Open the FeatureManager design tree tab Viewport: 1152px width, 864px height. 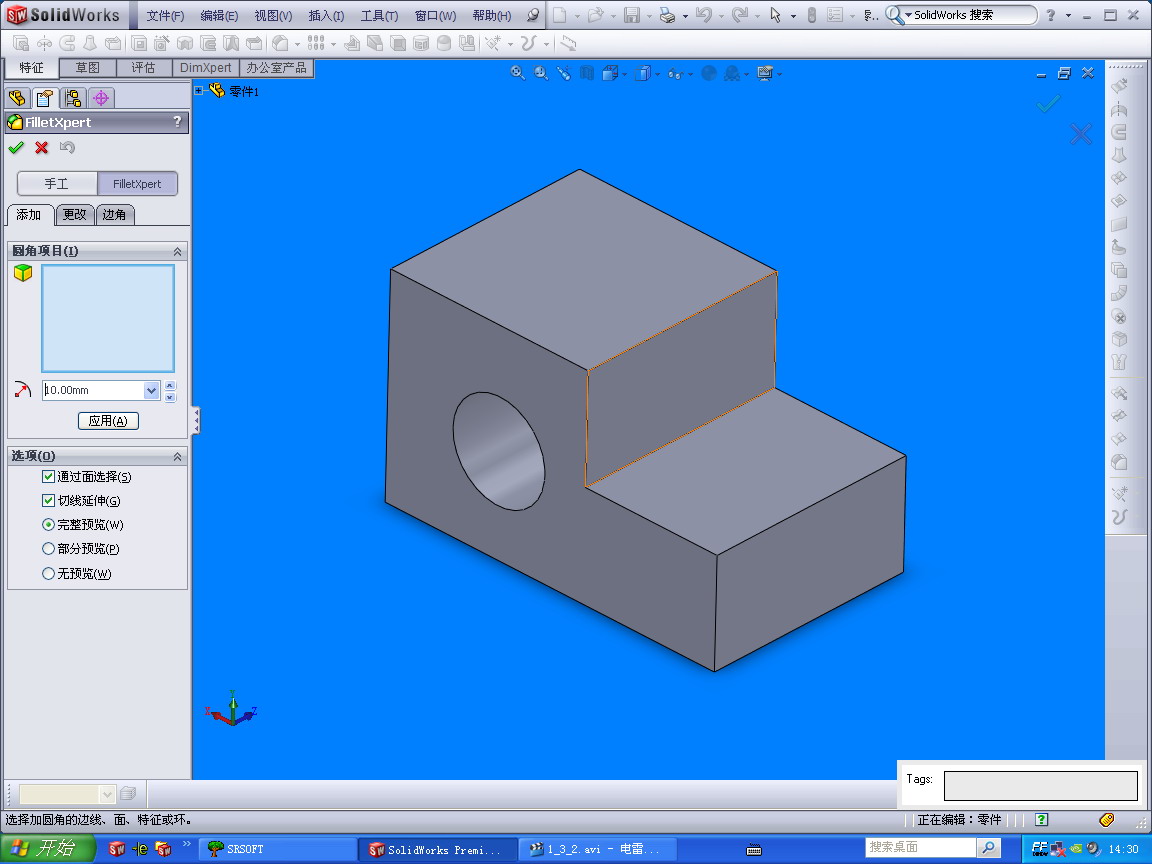(17, 98)
